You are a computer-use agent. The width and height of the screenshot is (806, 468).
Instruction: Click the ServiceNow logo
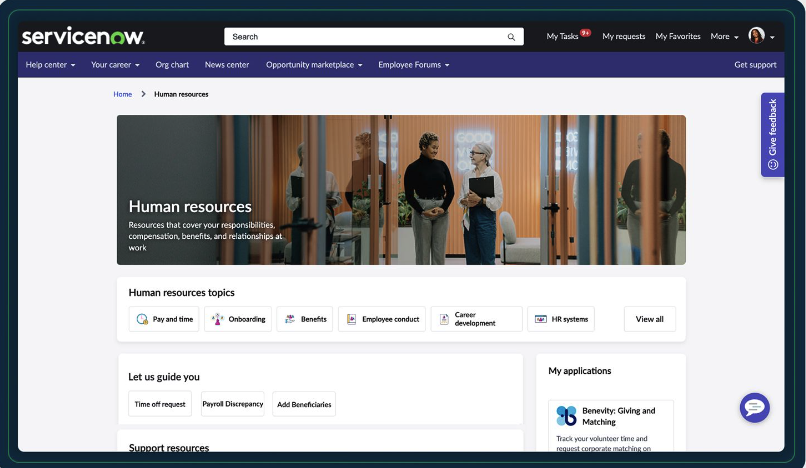83,36
